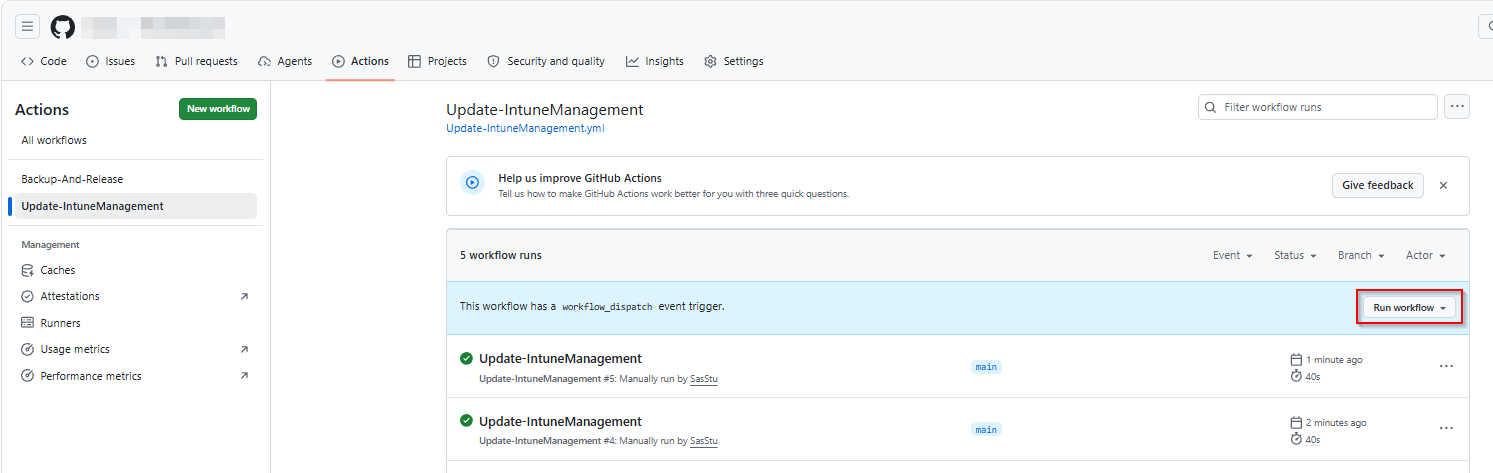Click calendar icon next to 1 minute ago
This screenshot has width=1493, height=473.
pos(1297,359)
